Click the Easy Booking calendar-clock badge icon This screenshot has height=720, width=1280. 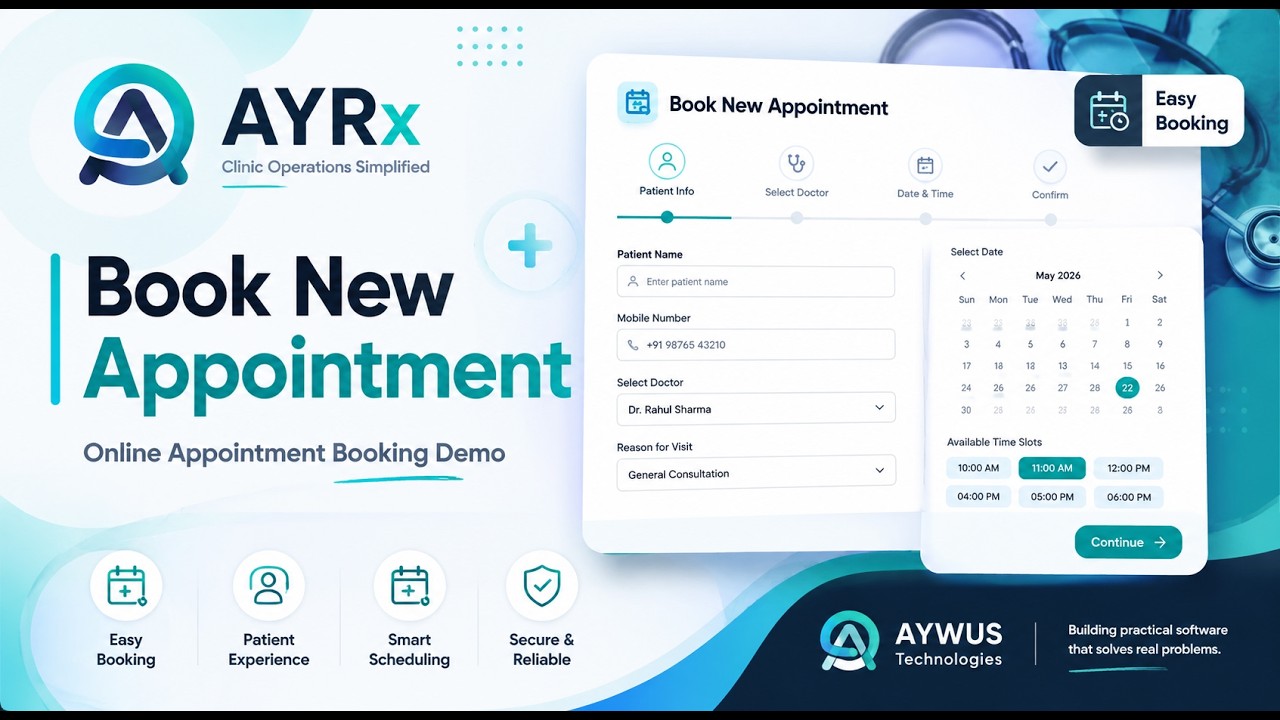(1108, 111)
